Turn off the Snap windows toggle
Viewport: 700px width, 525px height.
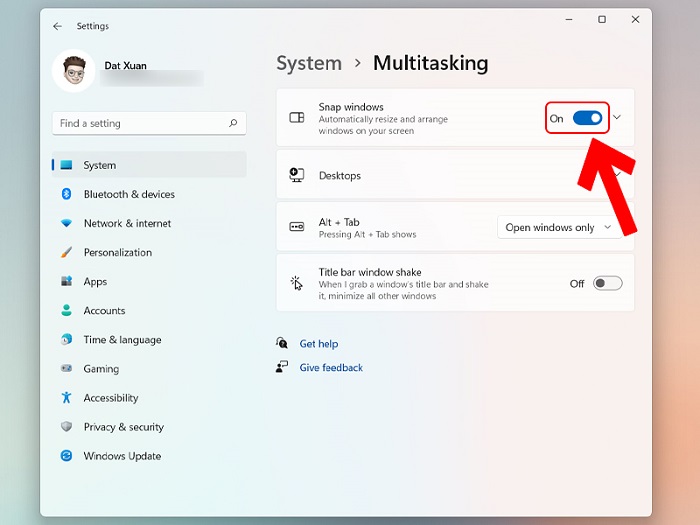click(588, 118)
